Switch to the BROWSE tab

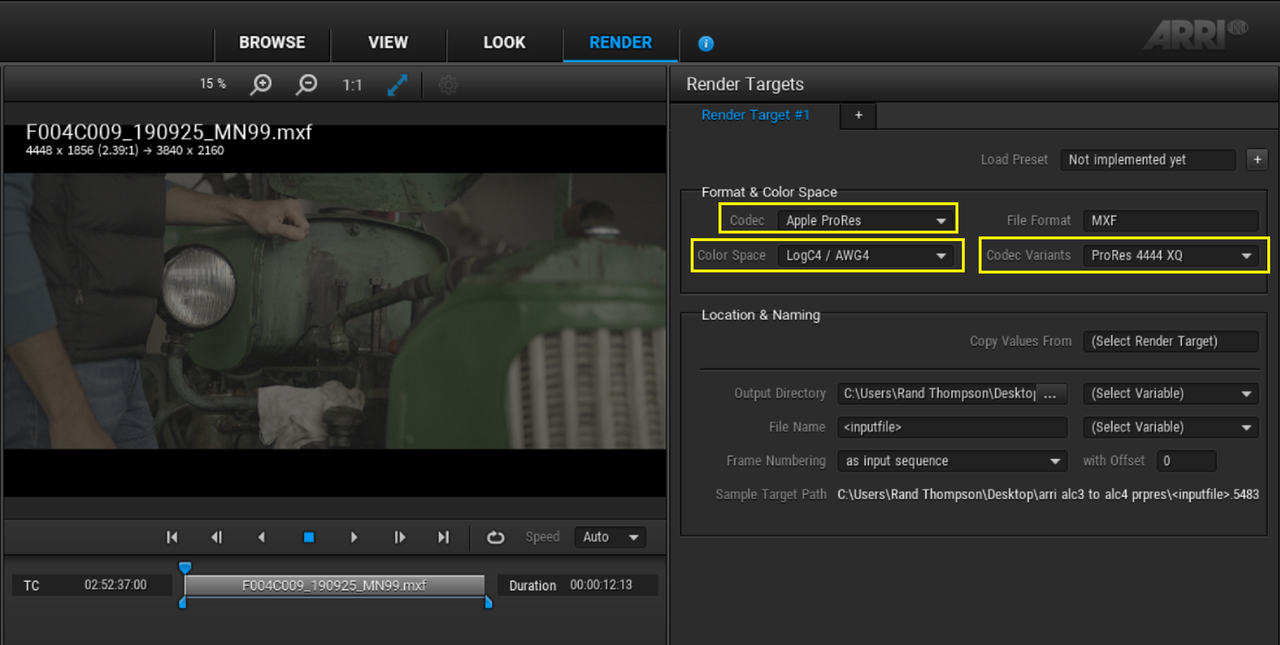(272, 42)
